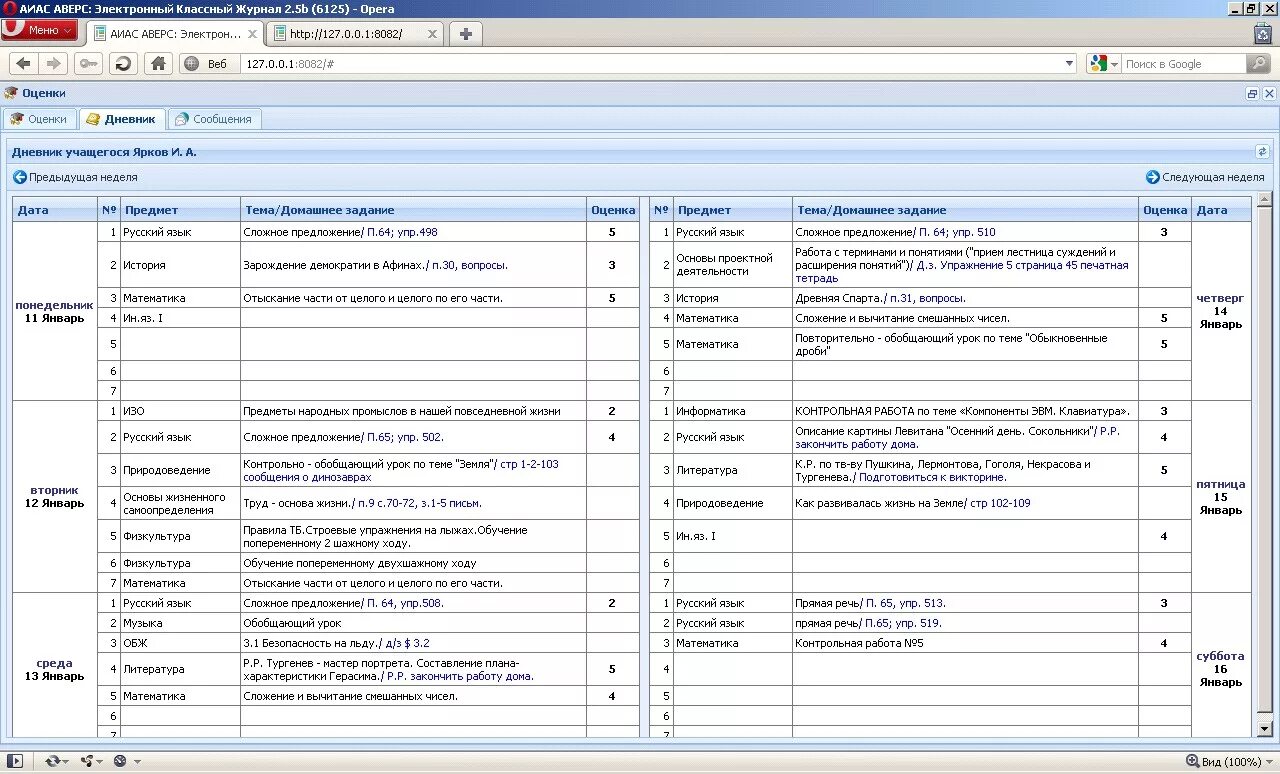Viewport: 1280px width, 774px height.
Task: Click Контрольная работа №5 topic cell
Action: click(966, 643)
